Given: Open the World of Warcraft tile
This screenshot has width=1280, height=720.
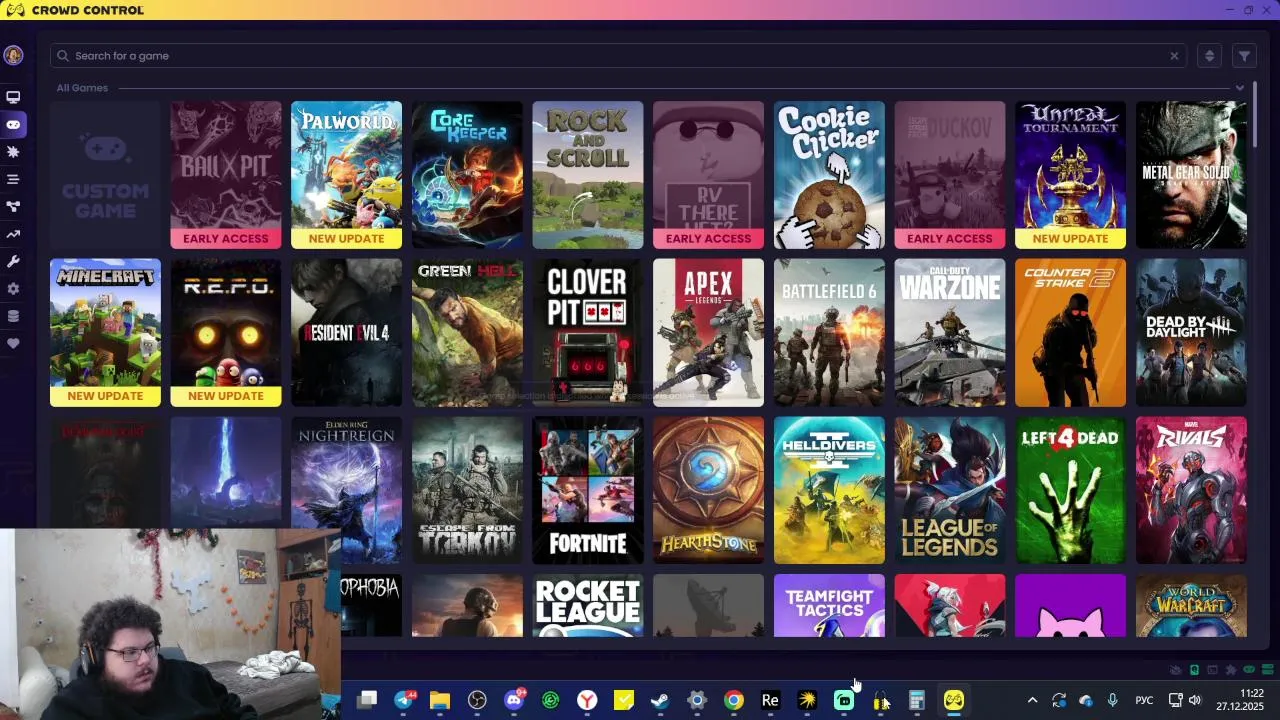Looking at the screenshot, I should tap(1191, 606).
